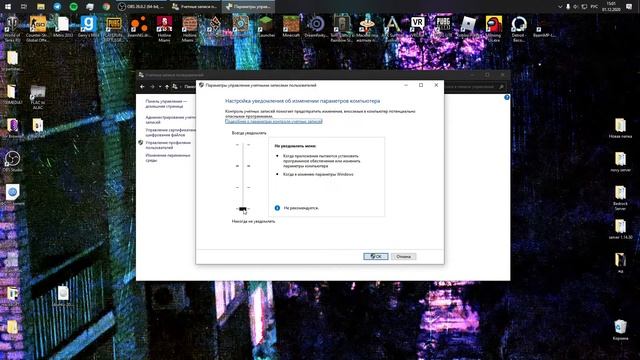
Task: Set UAC slider to second notch from top
Action: [243, 166]
